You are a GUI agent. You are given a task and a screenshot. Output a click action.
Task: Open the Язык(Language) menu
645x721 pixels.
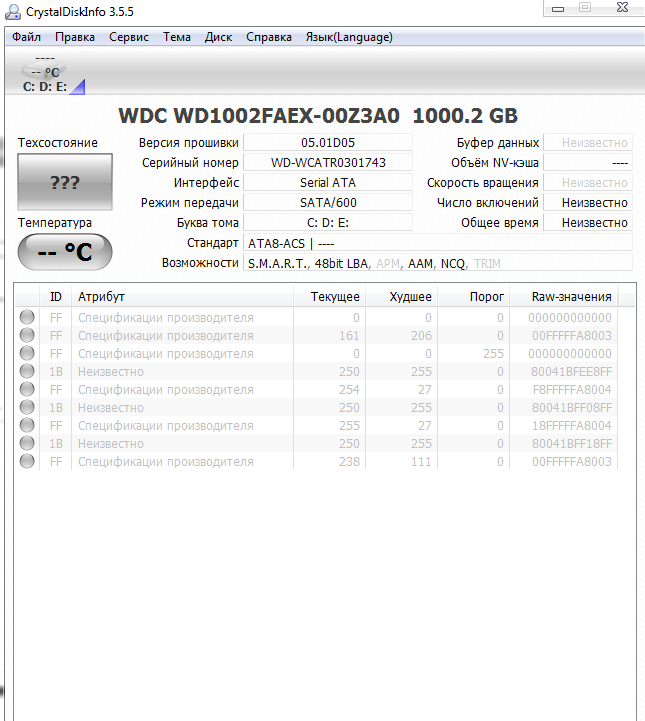click(349, 37)
